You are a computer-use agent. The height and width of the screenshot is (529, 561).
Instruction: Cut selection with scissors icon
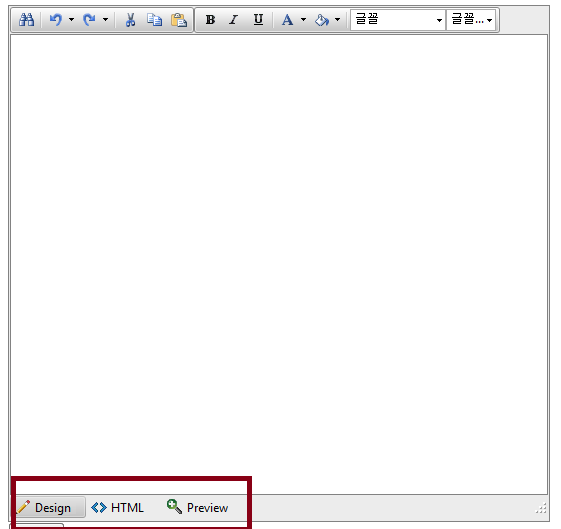point(130,20)
